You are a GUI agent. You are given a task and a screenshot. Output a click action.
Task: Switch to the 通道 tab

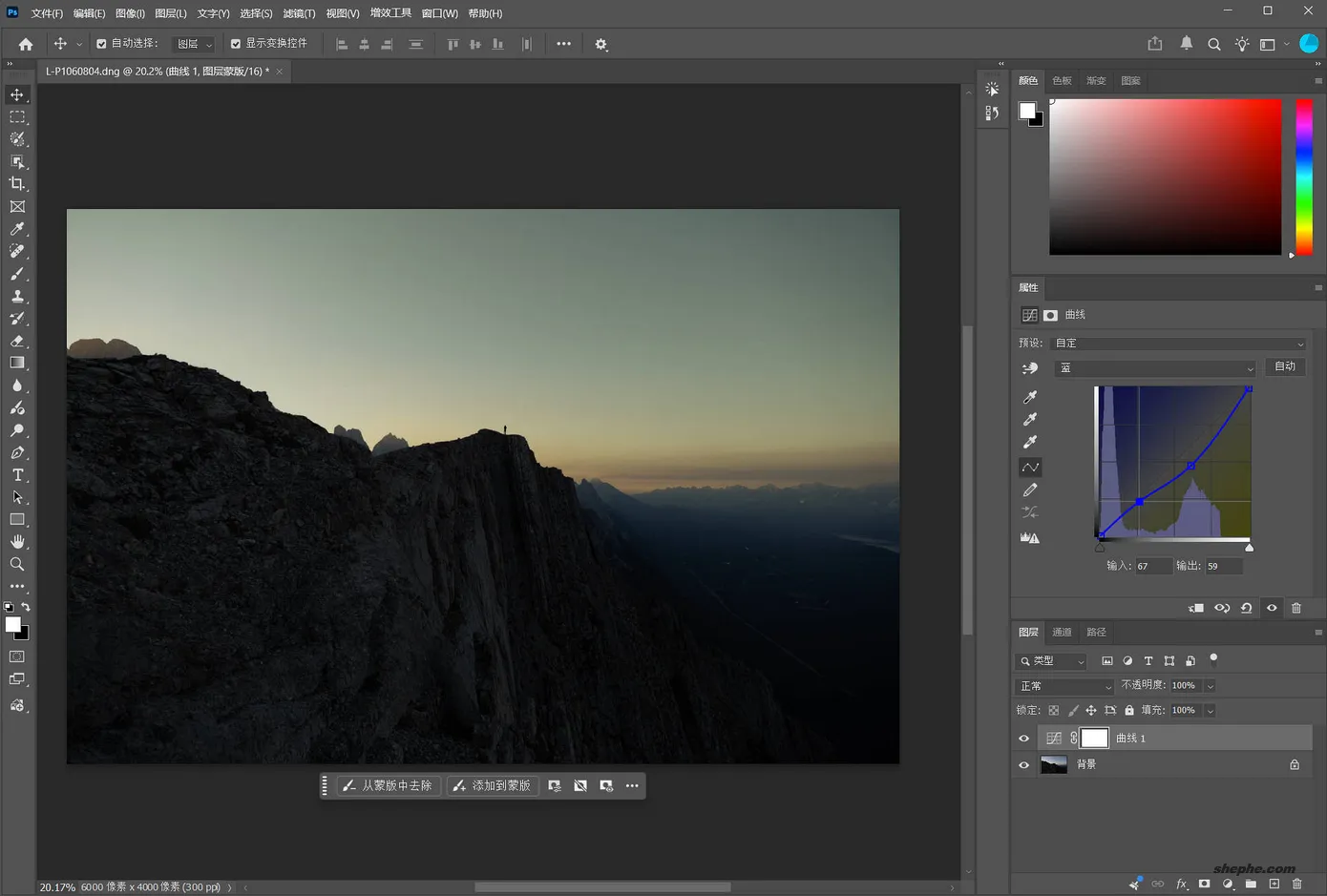click(1062, 633)
